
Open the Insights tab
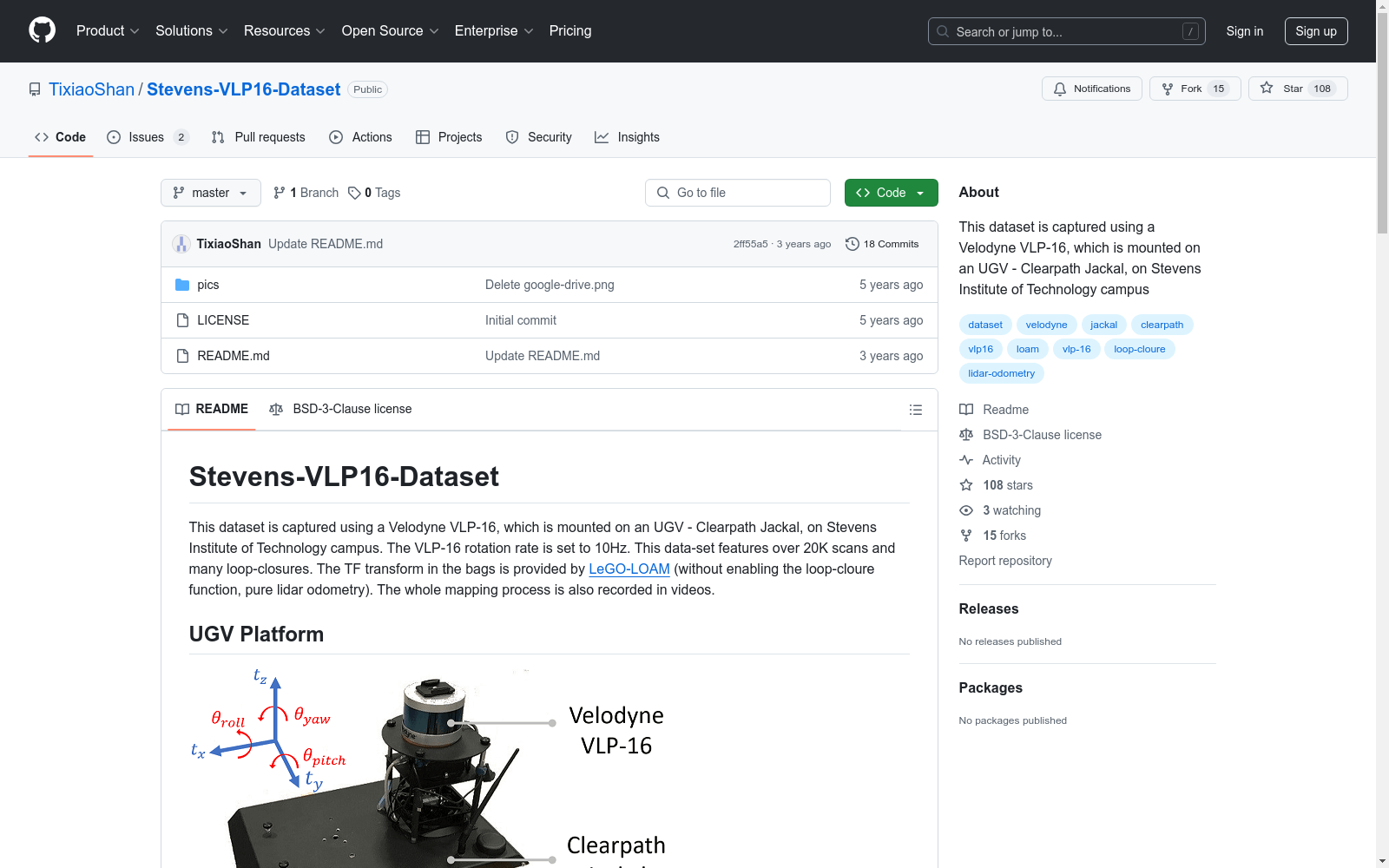627,137
